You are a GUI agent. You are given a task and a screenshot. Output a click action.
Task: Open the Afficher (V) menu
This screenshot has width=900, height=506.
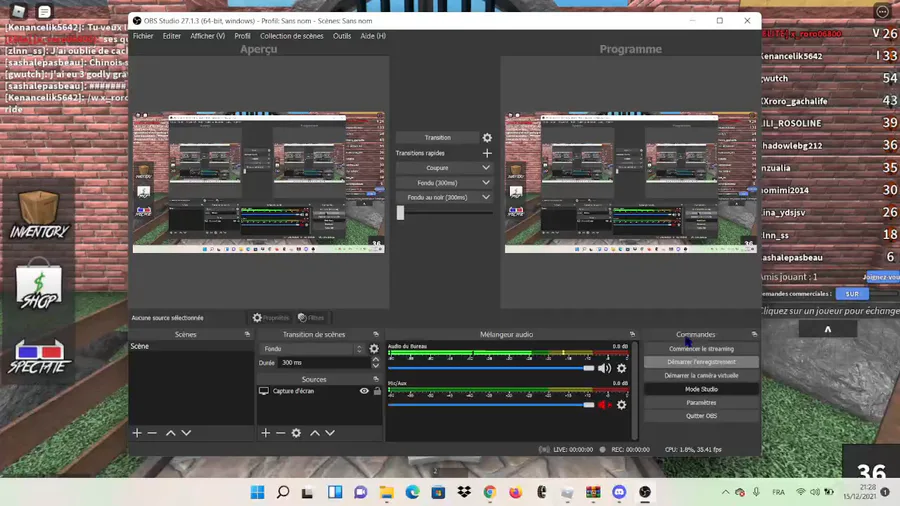coord(207,36)
